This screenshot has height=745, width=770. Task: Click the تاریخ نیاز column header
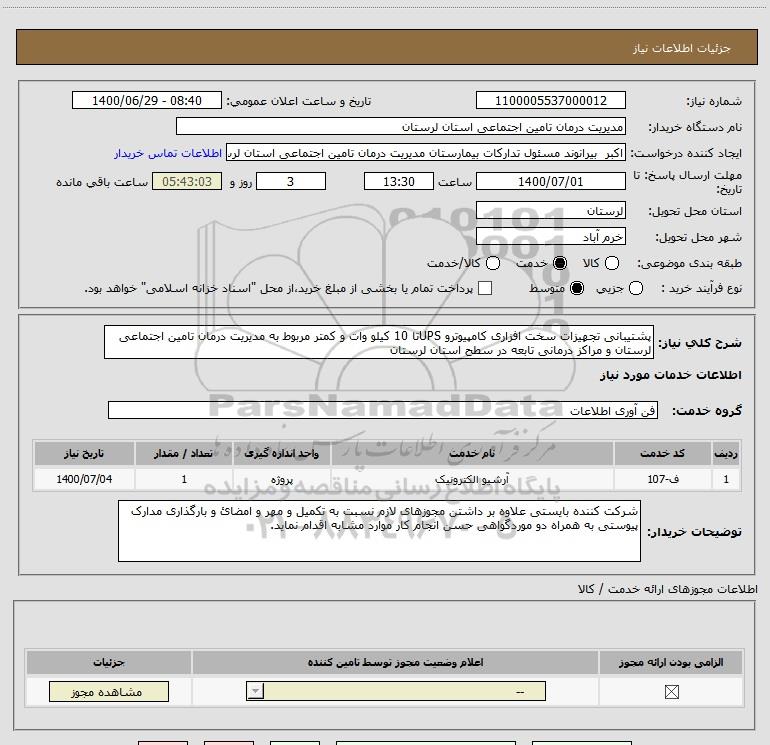[x=84, y=453]
